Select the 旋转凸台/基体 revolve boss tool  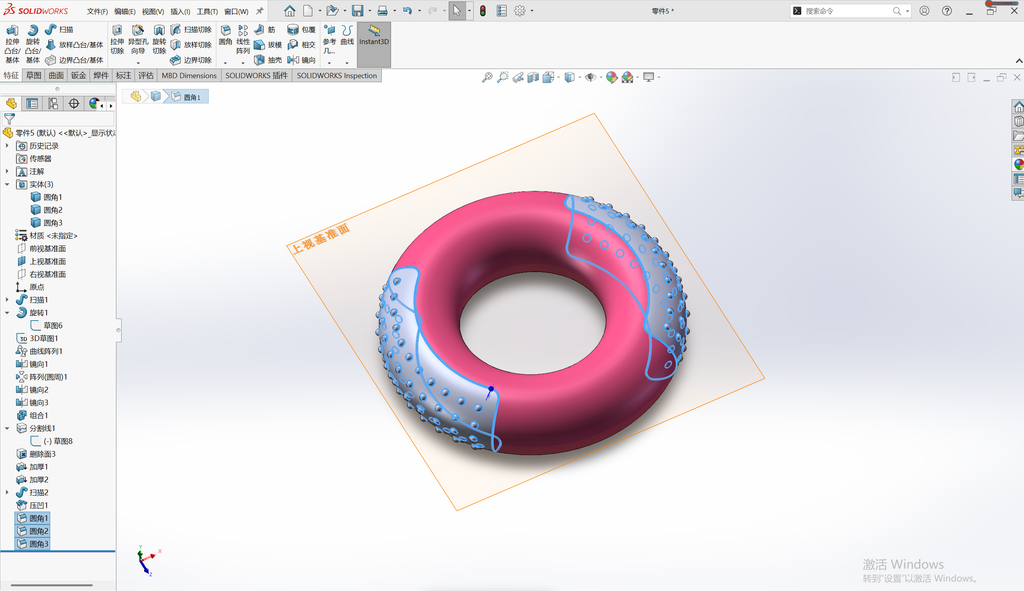click(33, 44)
